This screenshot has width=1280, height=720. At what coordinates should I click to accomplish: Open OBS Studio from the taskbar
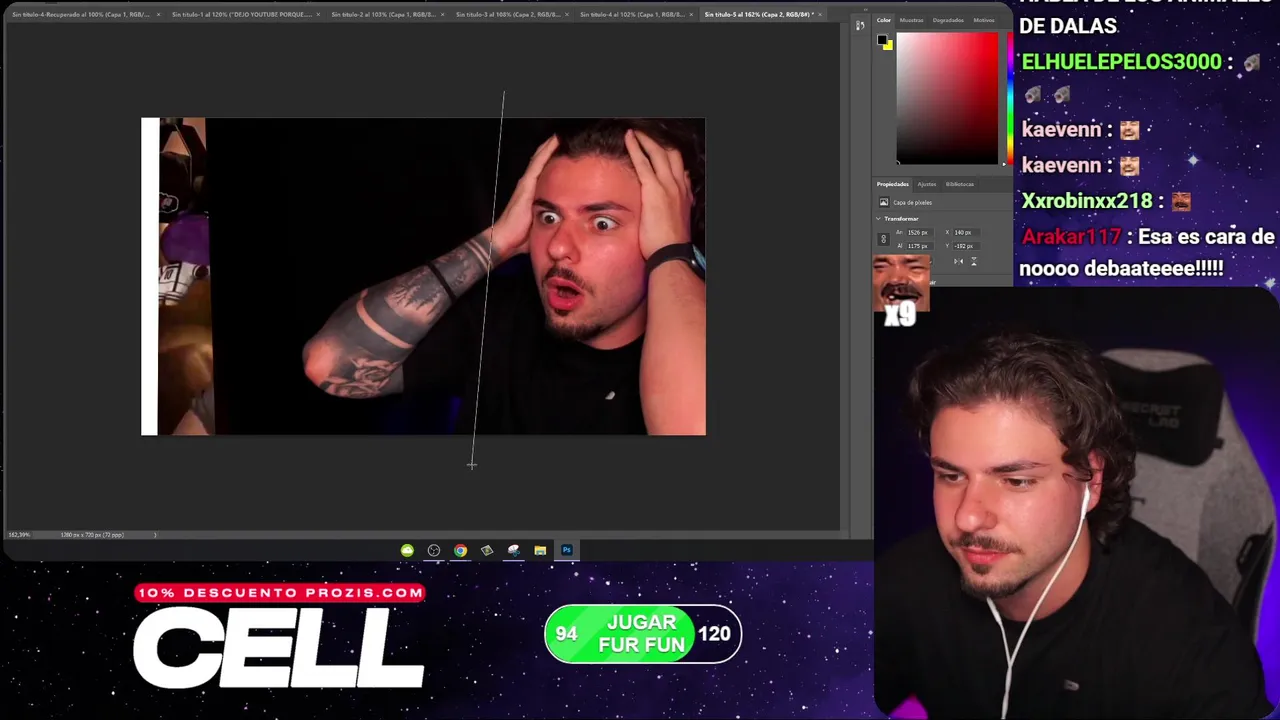click(x=434, y=550)
